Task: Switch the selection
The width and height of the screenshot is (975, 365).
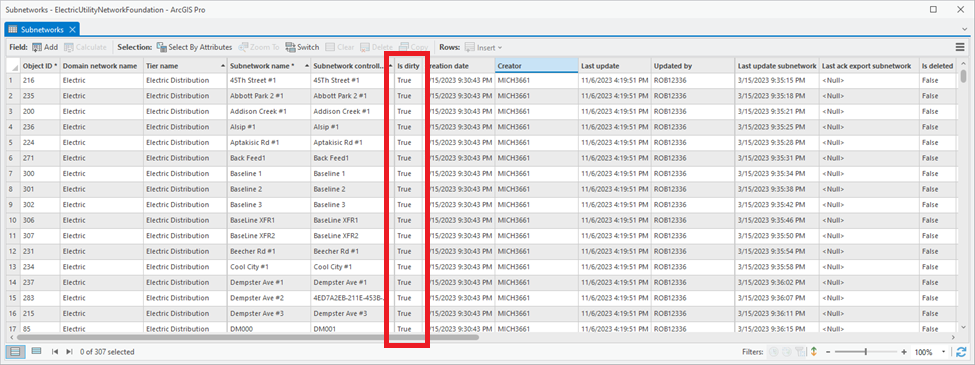Action: pyautogui.click(x=302, y=47)
